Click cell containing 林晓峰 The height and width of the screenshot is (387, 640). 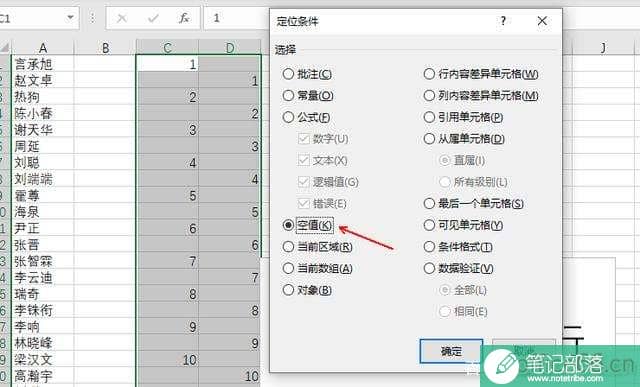coord(42,343)
